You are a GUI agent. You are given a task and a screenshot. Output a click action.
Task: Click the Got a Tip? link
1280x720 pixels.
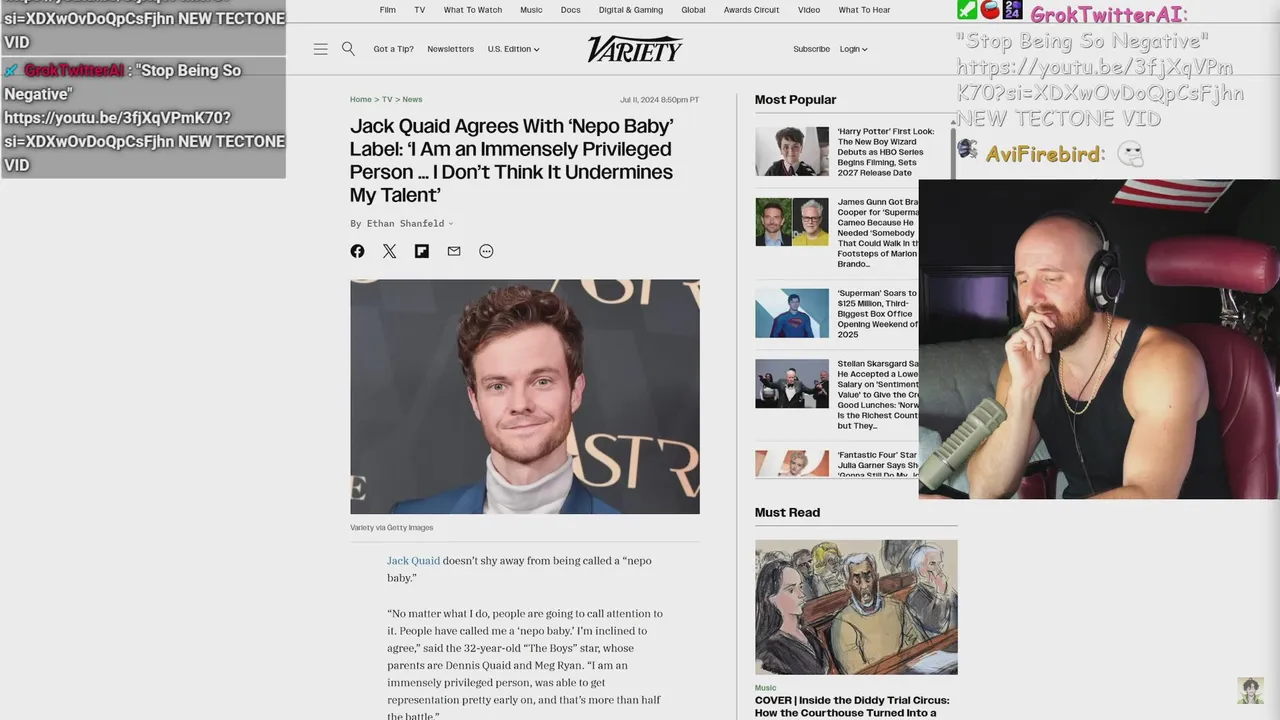tap(393, 49)
